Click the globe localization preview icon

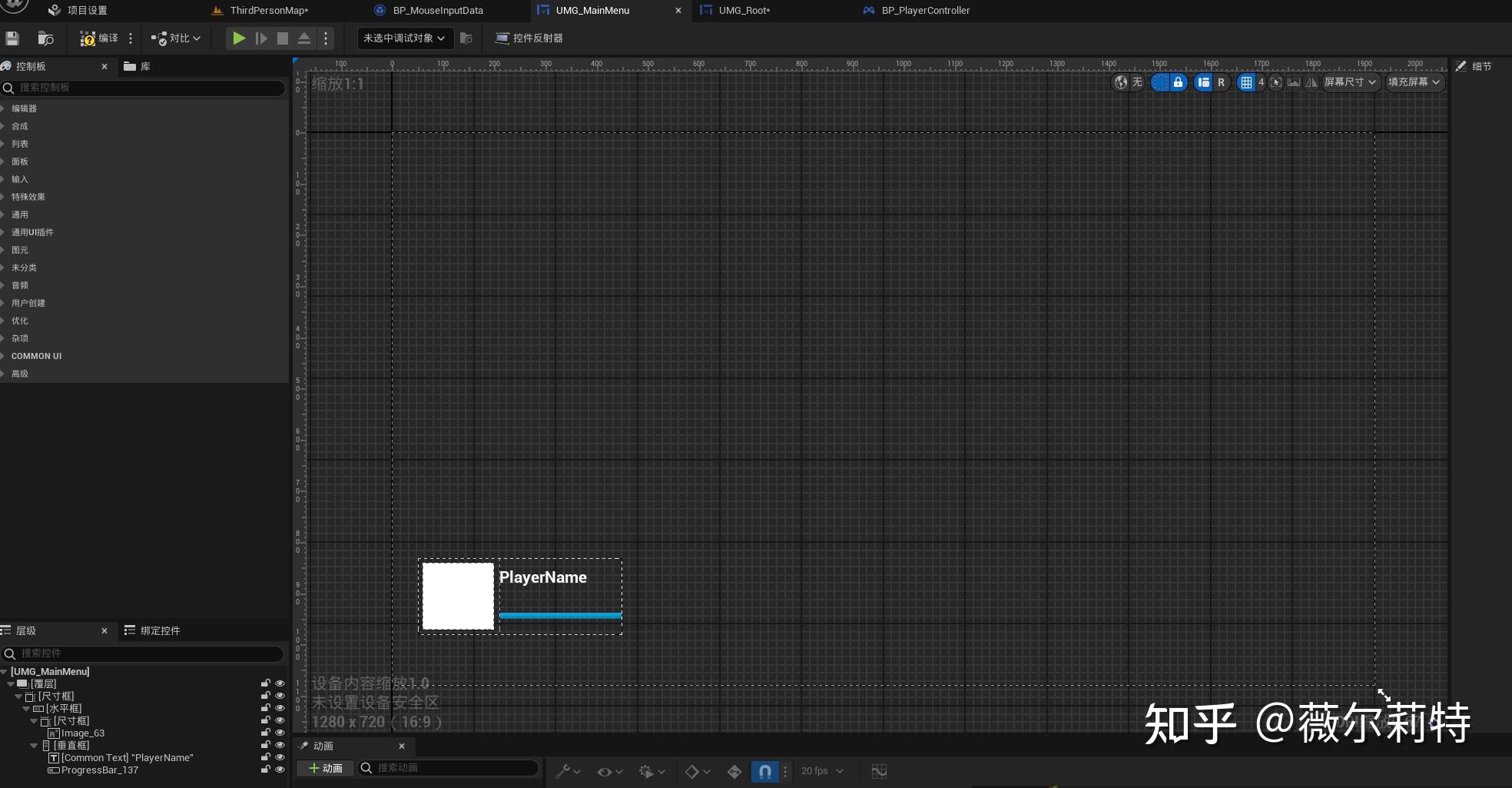pyautogui.click(x=1121, y=82)
